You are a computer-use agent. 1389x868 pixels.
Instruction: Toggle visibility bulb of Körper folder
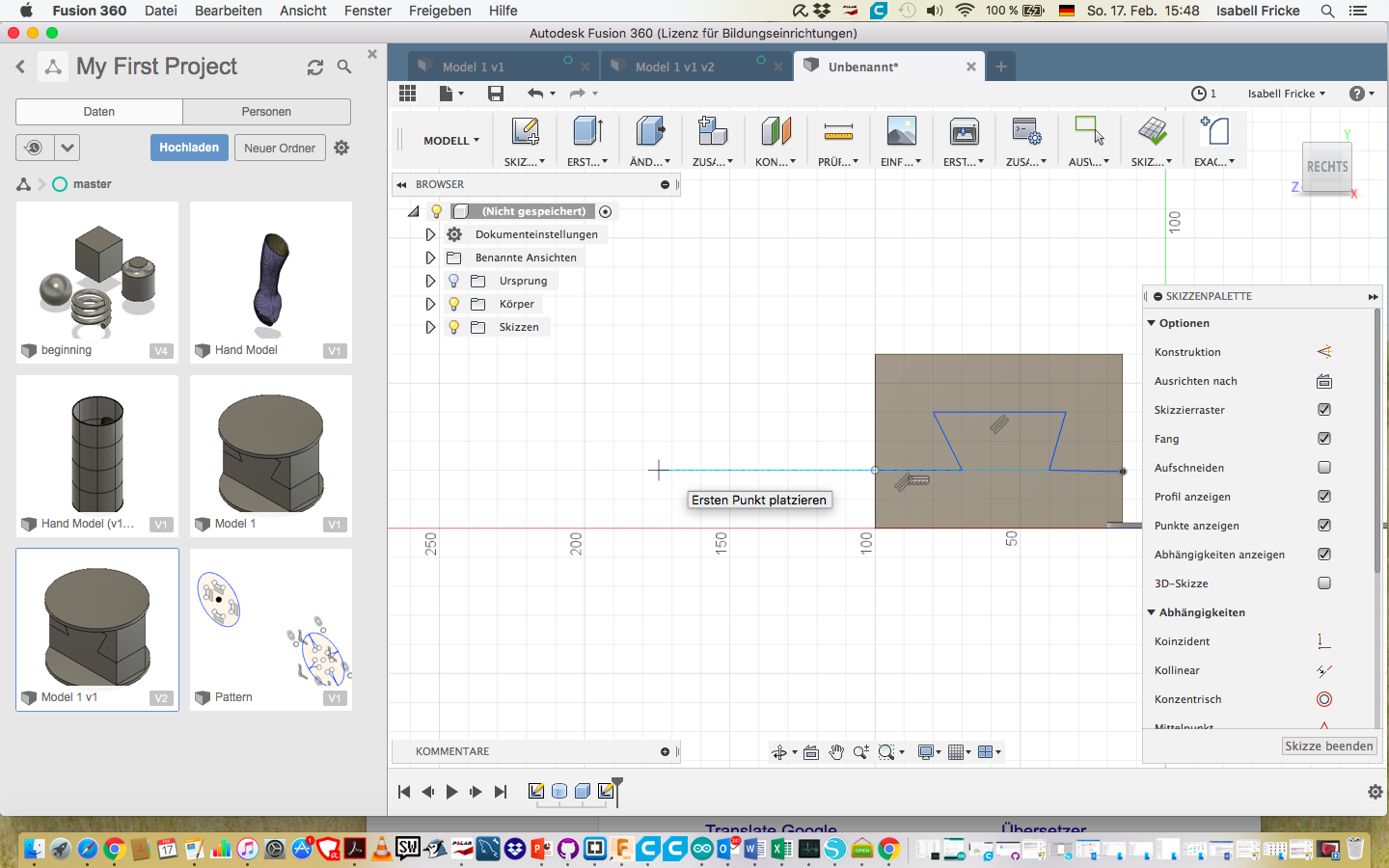(453, 304)
